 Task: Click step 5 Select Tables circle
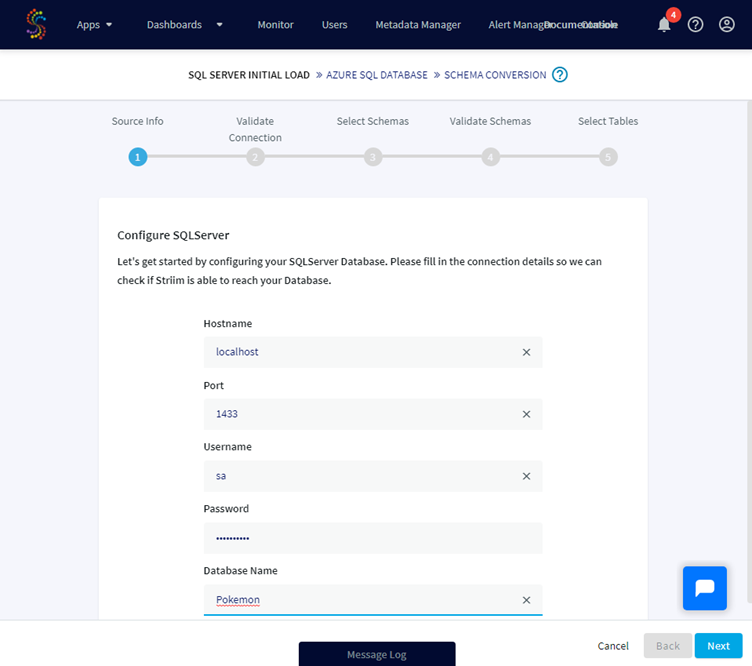(608, 157)
